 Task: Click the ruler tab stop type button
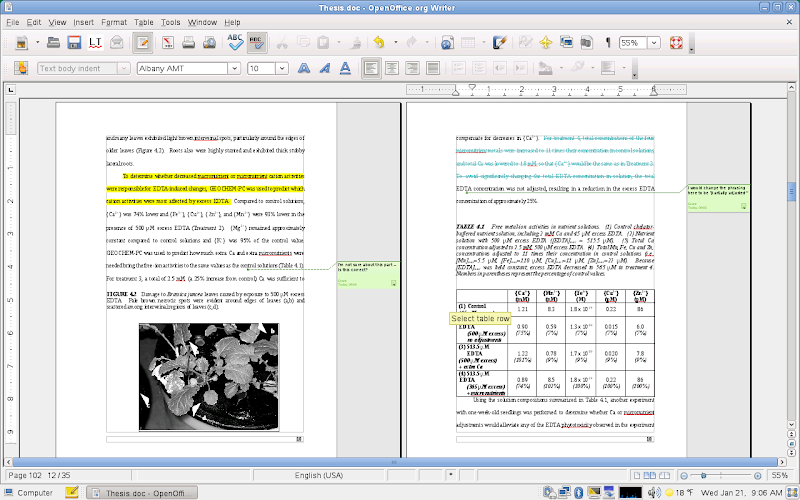pos(10,90)
